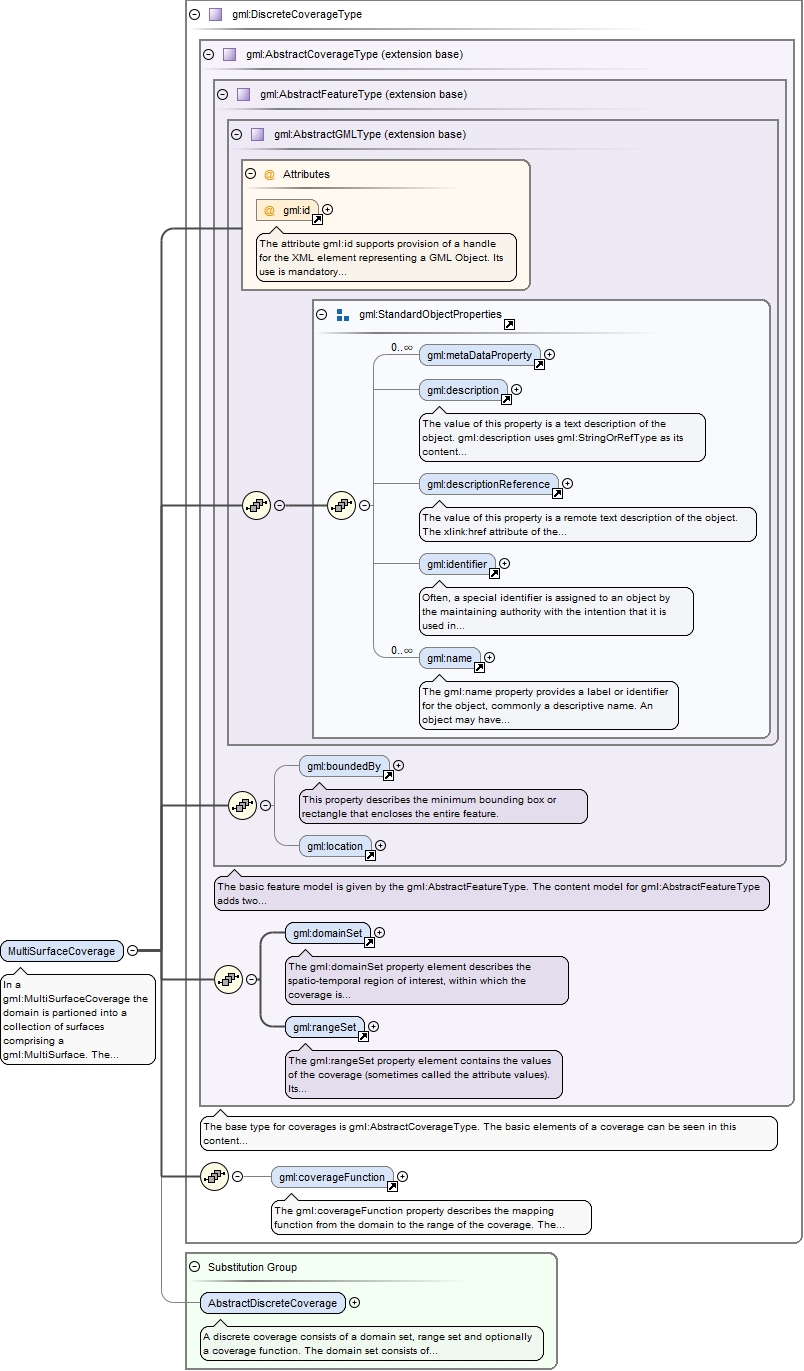Follow the gml:name link arrow icon
804x1371 pixels.
(479, 667)
